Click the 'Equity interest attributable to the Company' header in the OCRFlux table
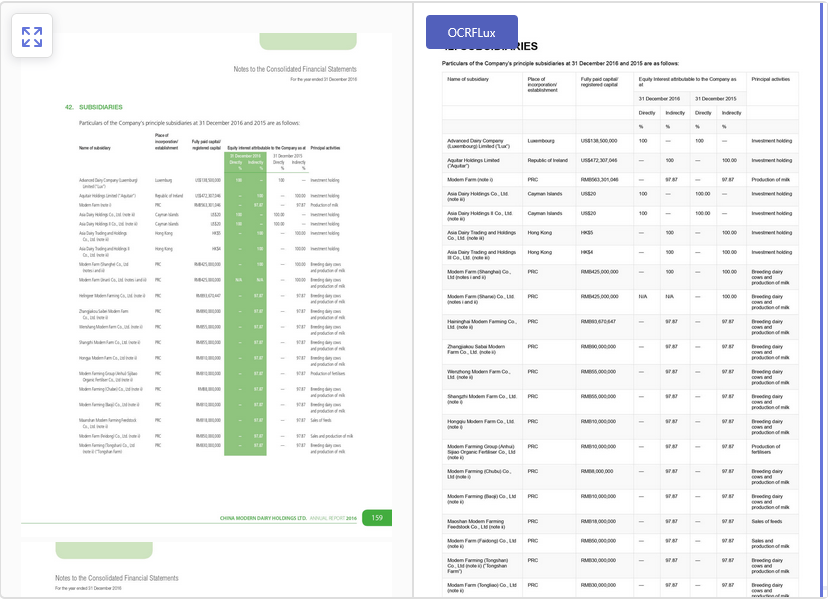The height and width of the screenshot is (601, 828). pyautogui.click(x=688, y=82)
